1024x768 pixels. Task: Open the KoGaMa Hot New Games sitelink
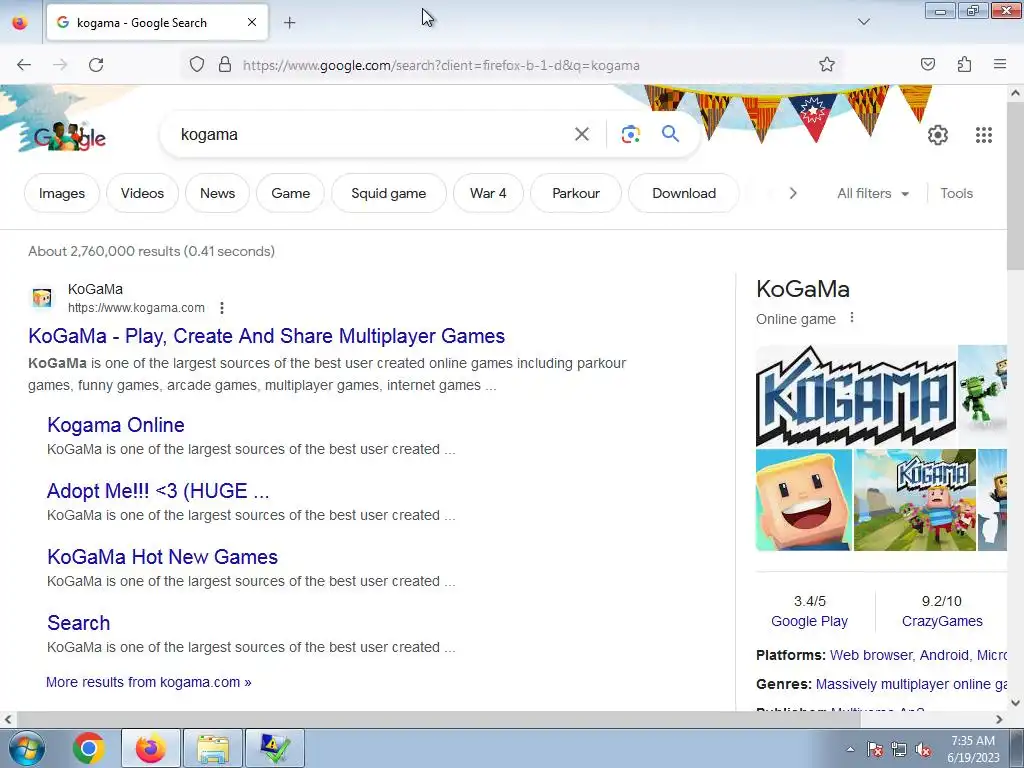coord(163,556)
